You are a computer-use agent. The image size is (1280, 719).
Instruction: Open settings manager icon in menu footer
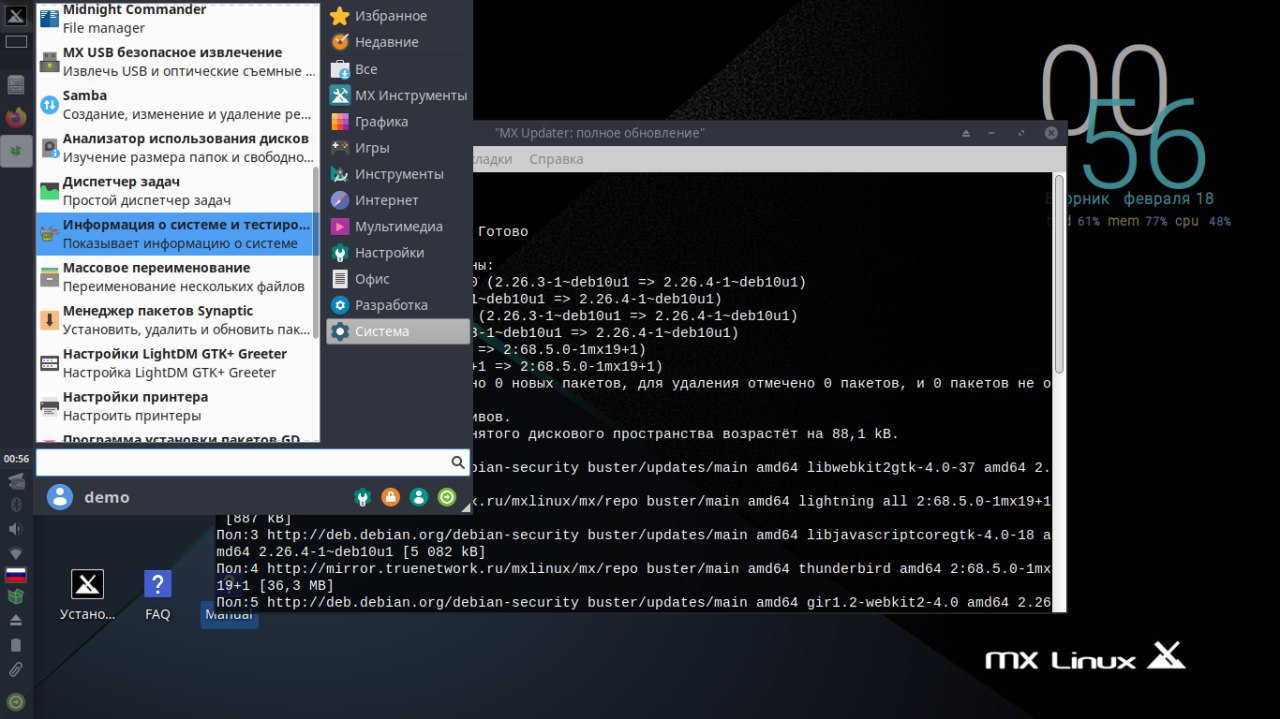(x=363, y=497)
